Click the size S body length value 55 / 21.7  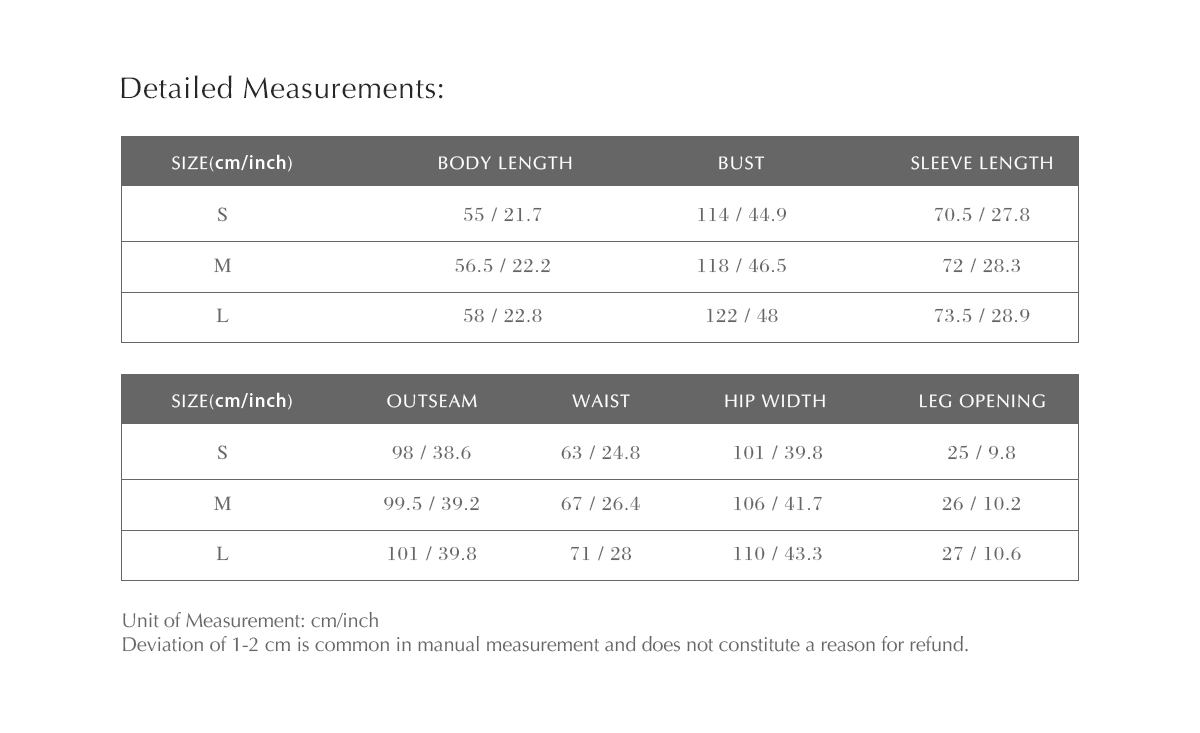pyautogui.click(x=502, y=215)
